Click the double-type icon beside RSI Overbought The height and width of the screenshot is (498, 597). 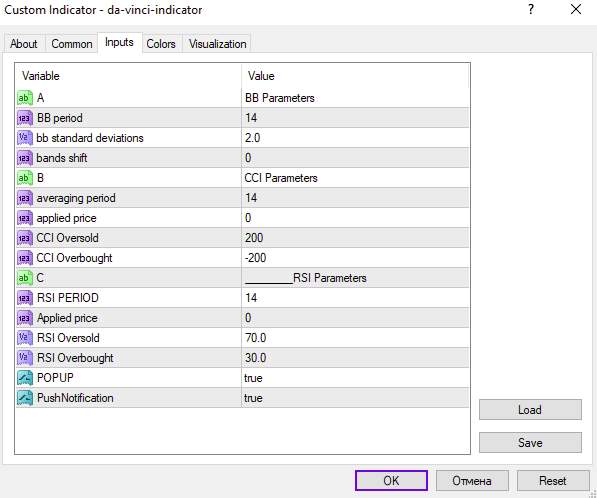tap(25, 358)
